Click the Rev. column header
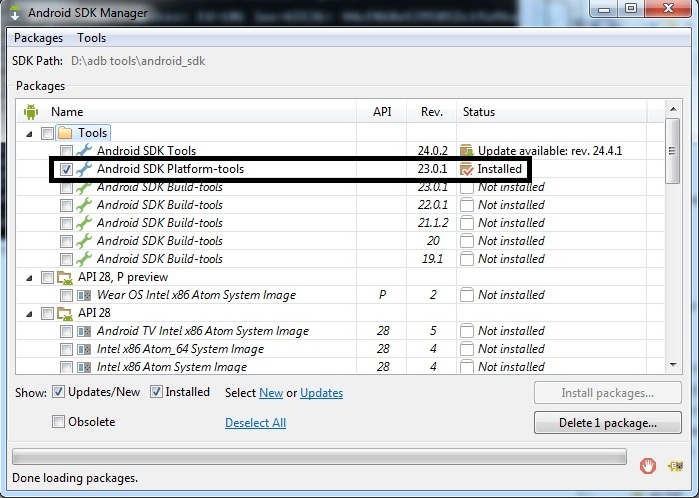Viewport: 699px width, 498px height. pyautogui.click(x=432, y=111)
